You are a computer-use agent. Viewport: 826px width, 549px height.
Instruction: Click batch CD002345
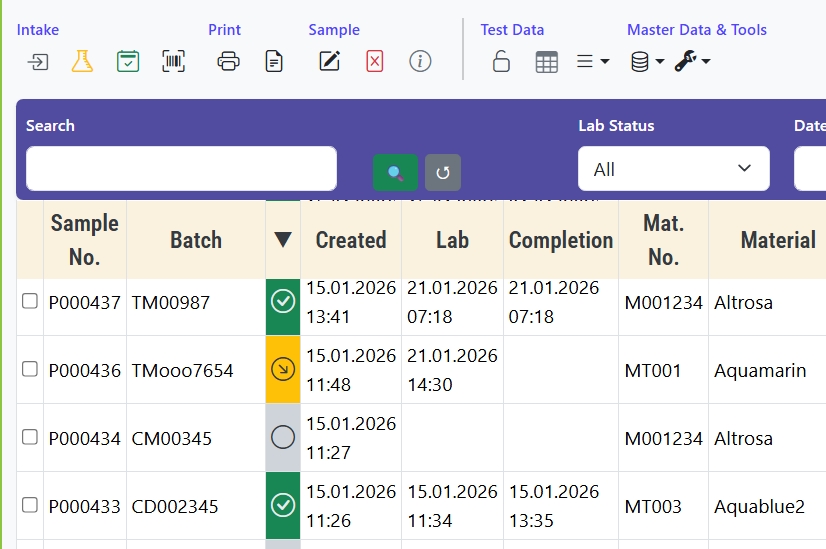(x=174, y=506)
